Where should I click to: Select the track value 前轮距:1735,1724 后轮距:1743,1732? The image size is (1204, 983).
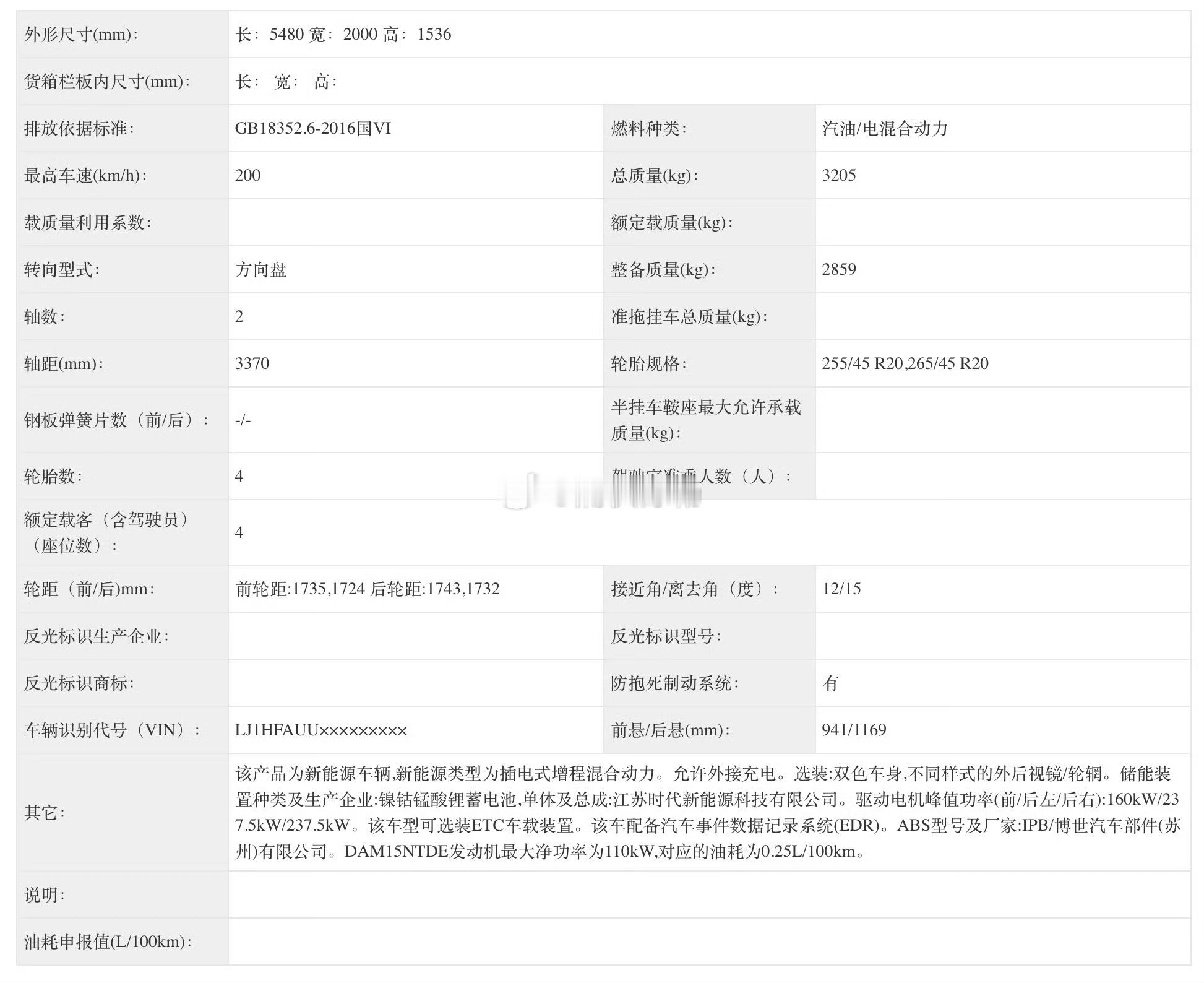[x=368, y=589]
